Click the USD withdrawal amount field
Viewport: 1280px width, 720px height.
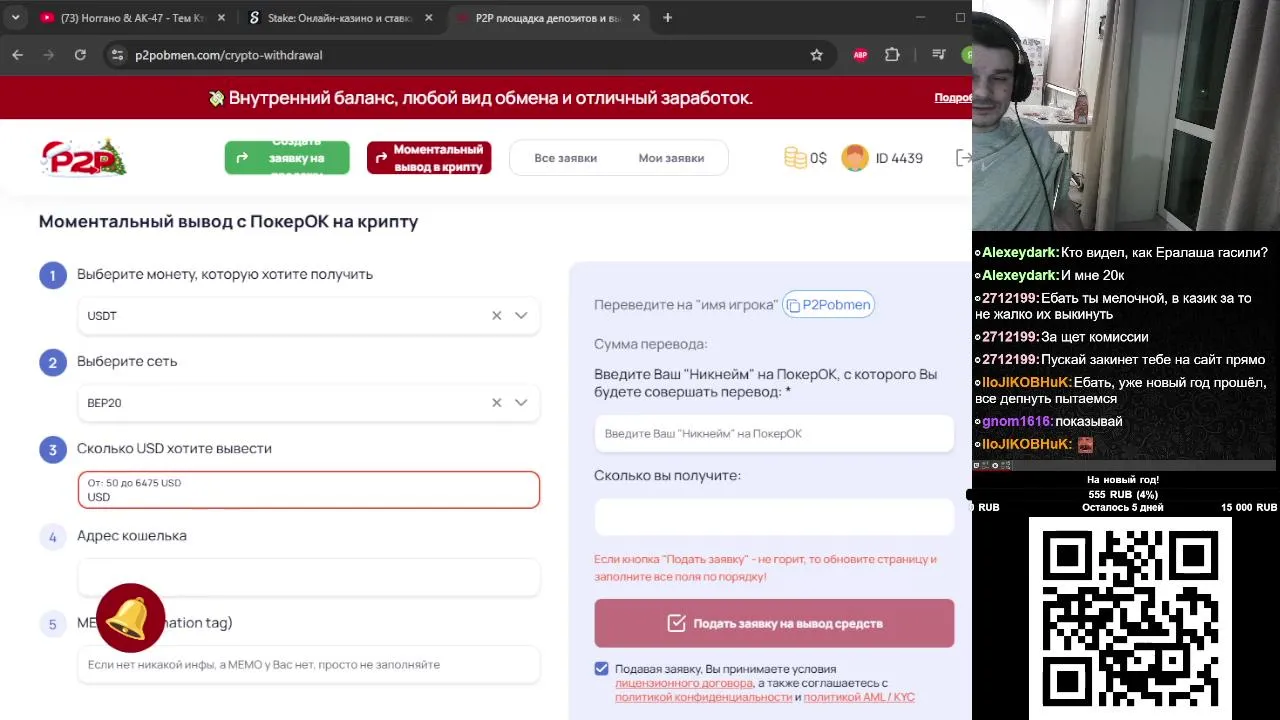(309, 490)
